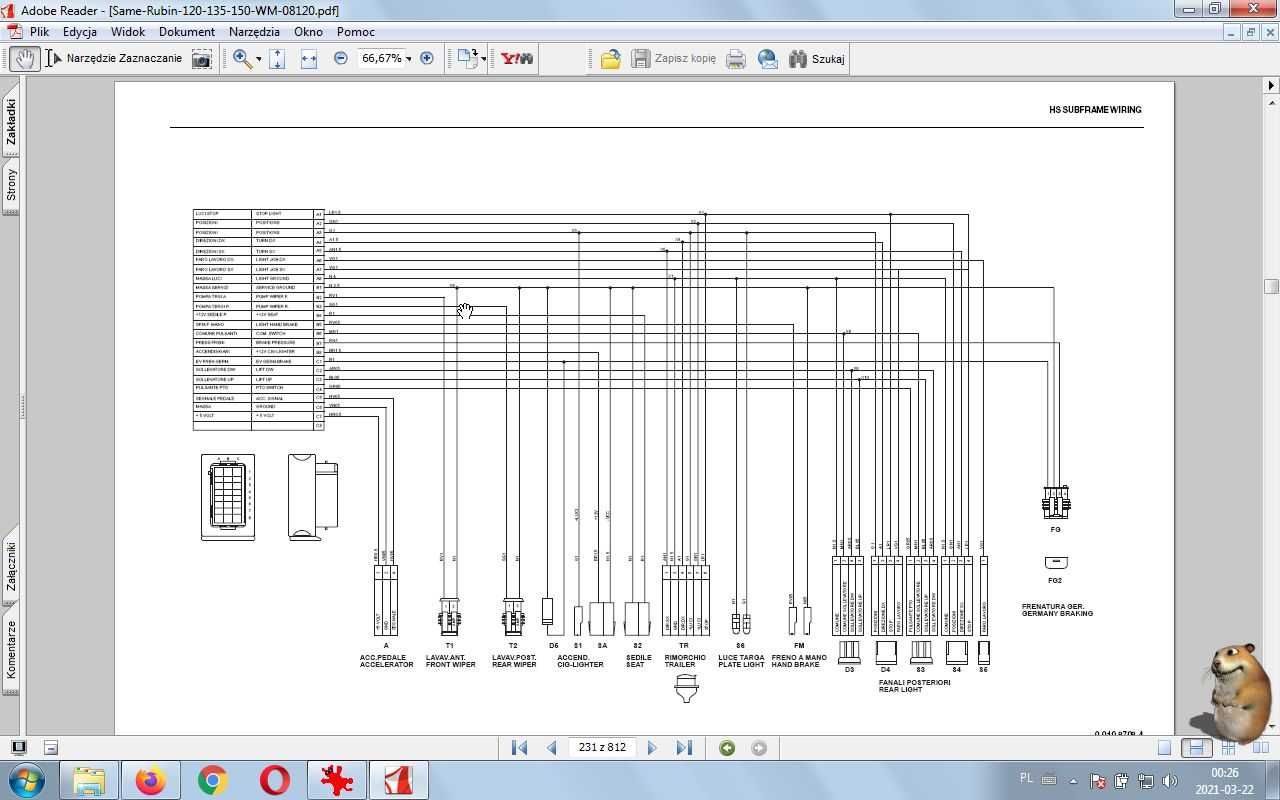Screen dimensions: 1280x800
Task: Click hide toolbars icon bottom left
Action: [51, 747]
